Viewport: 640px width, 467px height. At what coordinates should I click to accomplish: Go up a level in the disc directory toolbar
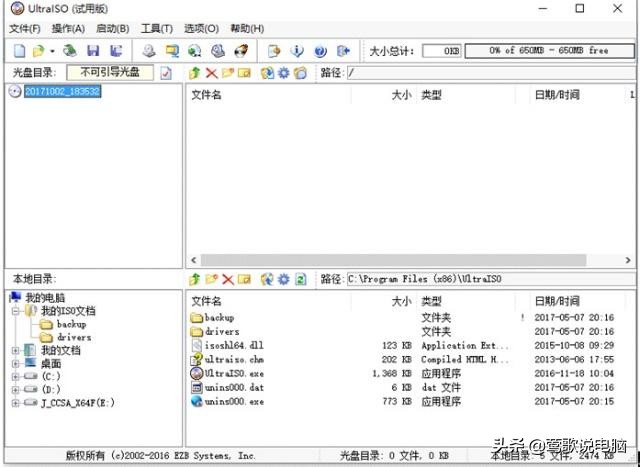coord(195,73)
